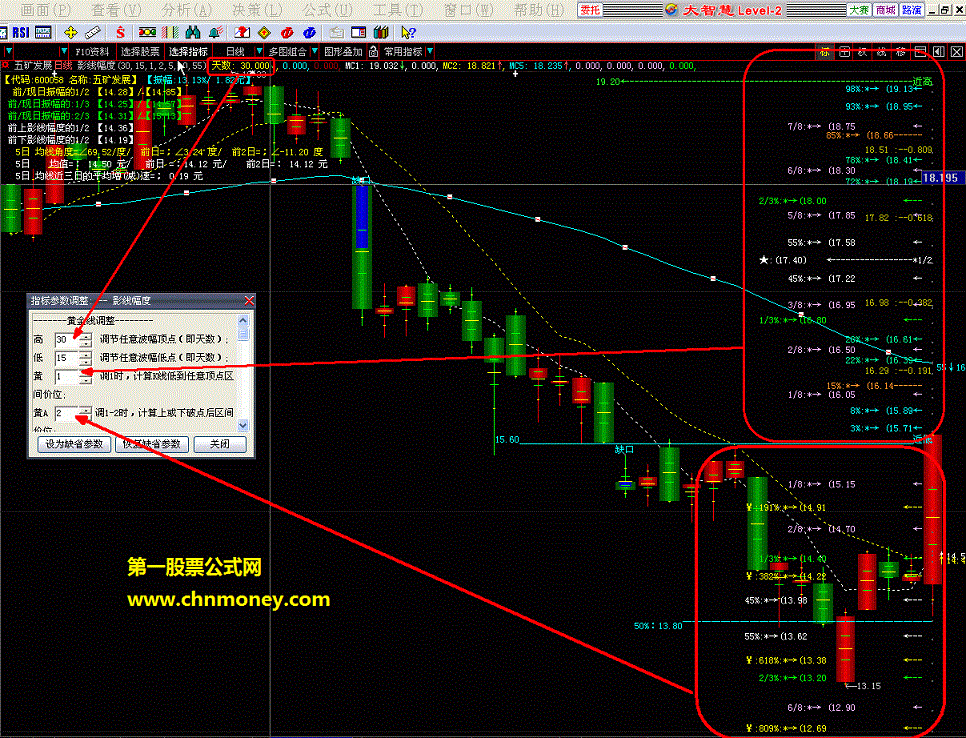Expand the 常用指标 dropdown arrow

429,52
